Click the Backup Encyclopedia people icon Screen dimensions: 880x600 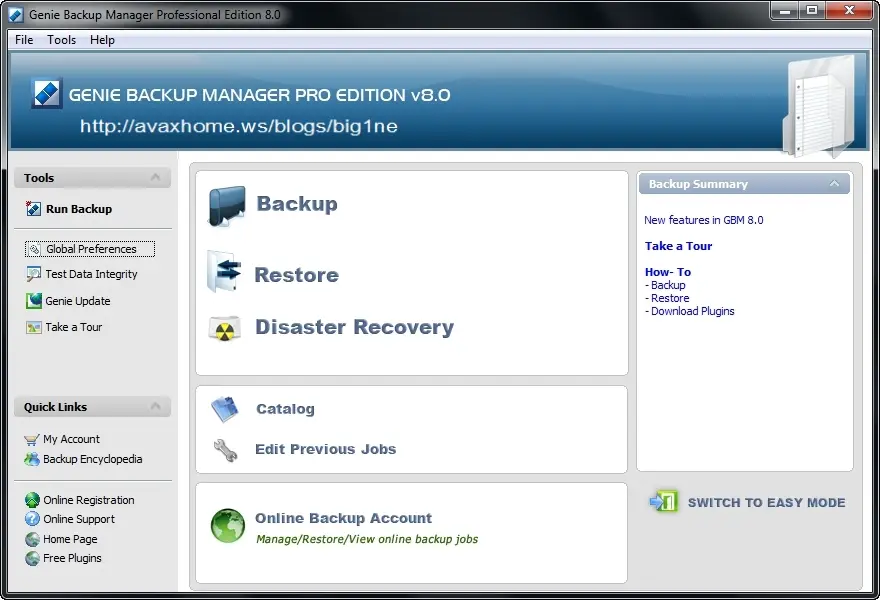pyautogui.click(x=32, y=459)
